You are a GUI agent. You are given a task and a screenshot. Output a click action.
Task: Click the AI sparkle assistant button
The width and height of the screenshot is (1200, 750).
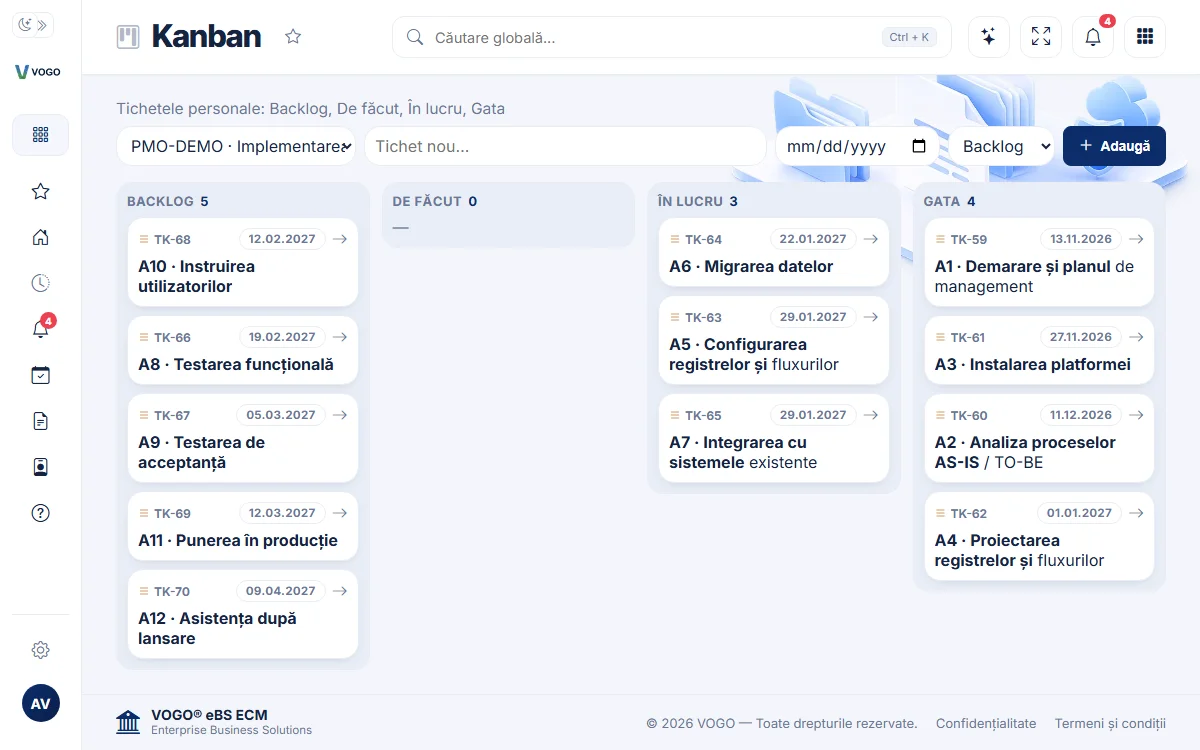coord(989,37)
